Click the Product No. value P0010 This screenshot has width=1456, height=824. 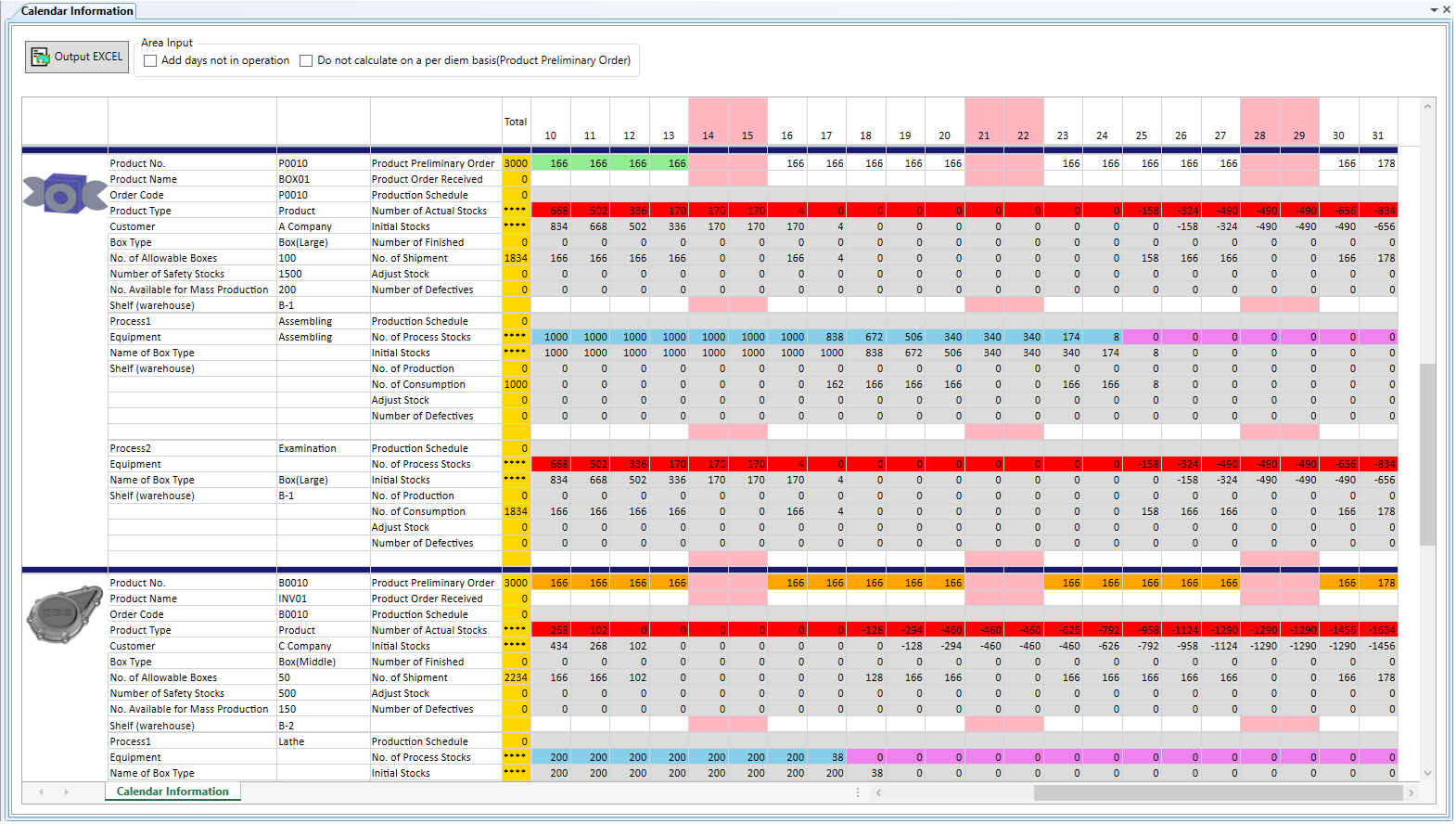293,163
